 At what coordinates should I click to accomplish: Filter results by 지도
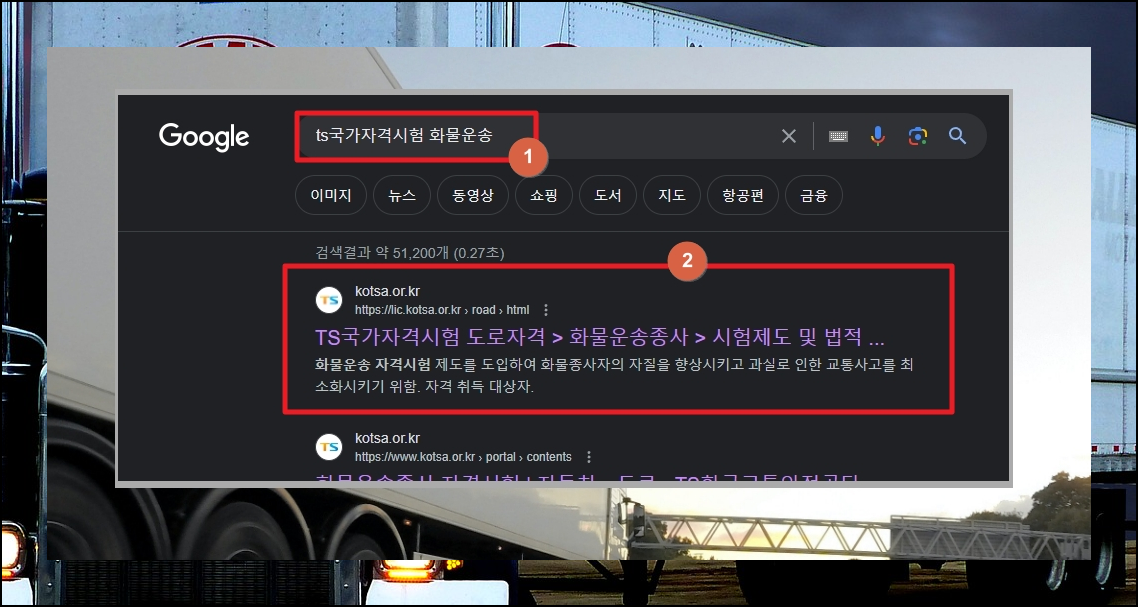tap(672, 195)
